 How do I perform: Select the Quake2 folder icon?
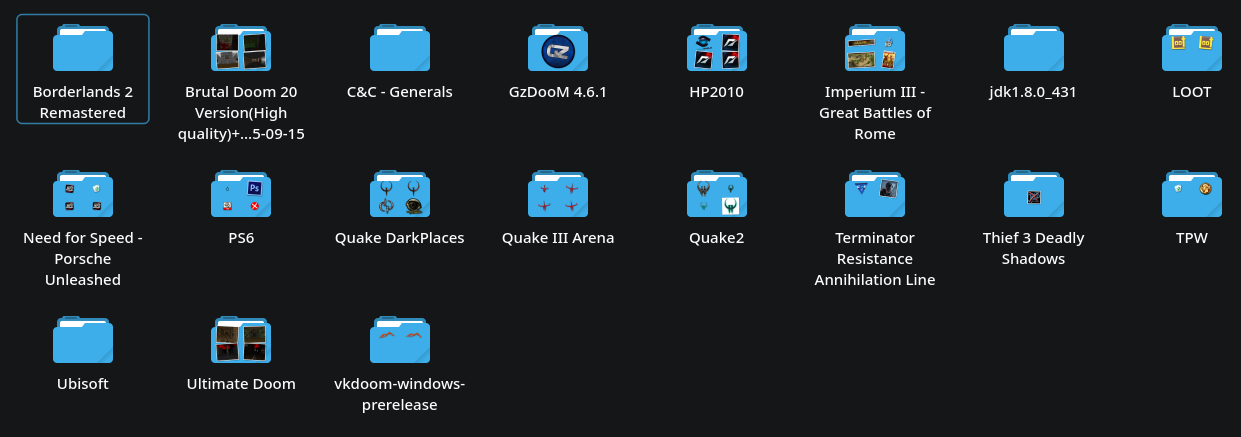pos(717,193)
